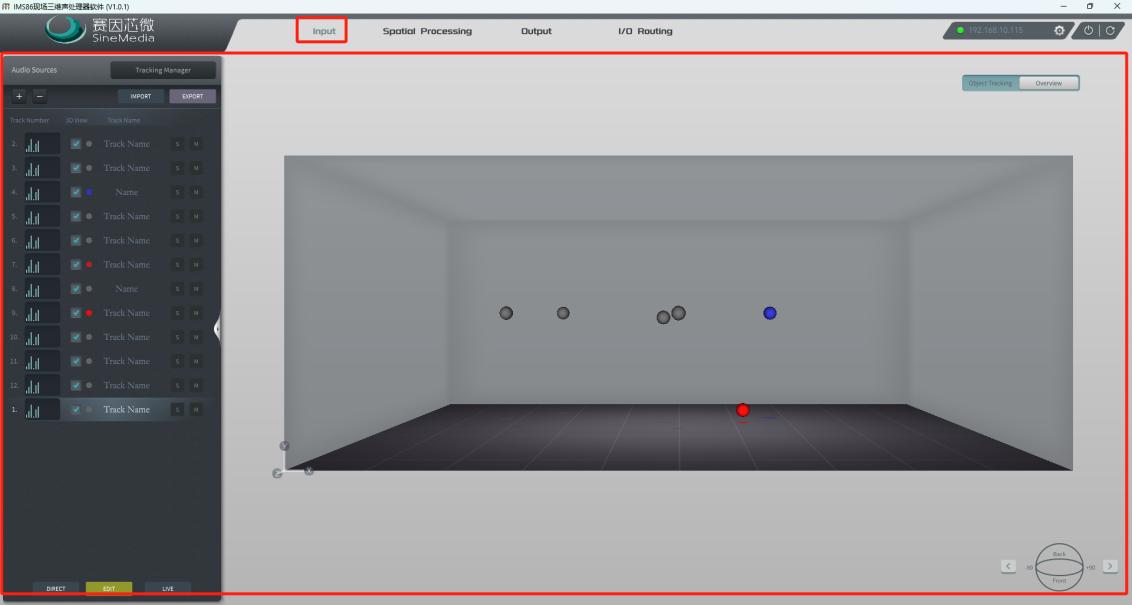The width and height of the screenshot is (1132, 605).
Task: Click the red color dot of track 7
Action: click(x=89, y=265)
